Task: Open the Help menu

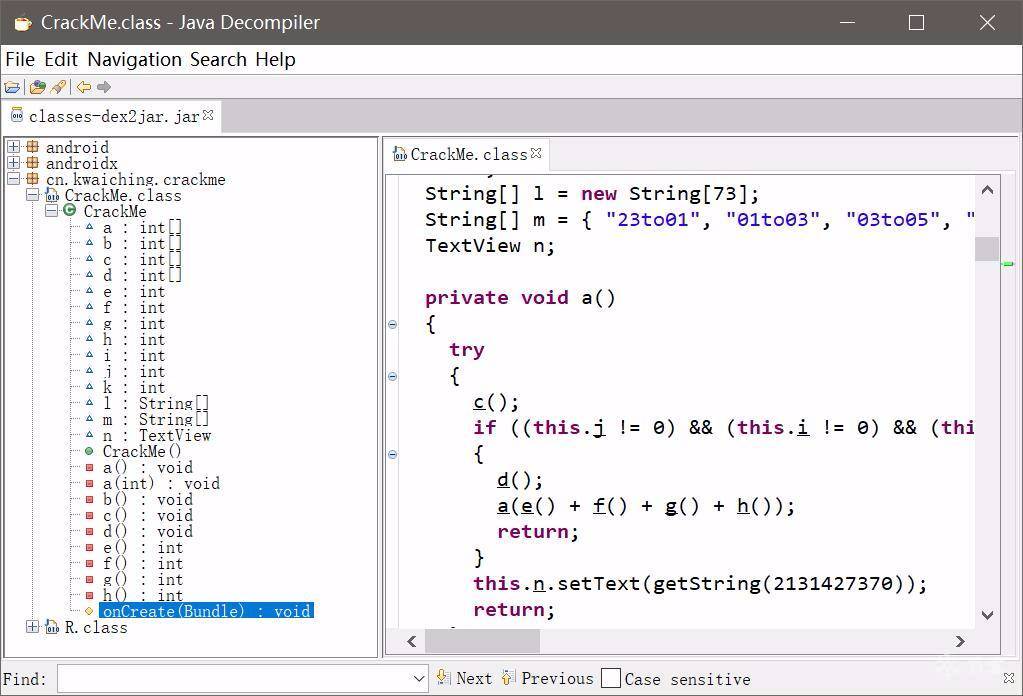Action: coord(275,59)
